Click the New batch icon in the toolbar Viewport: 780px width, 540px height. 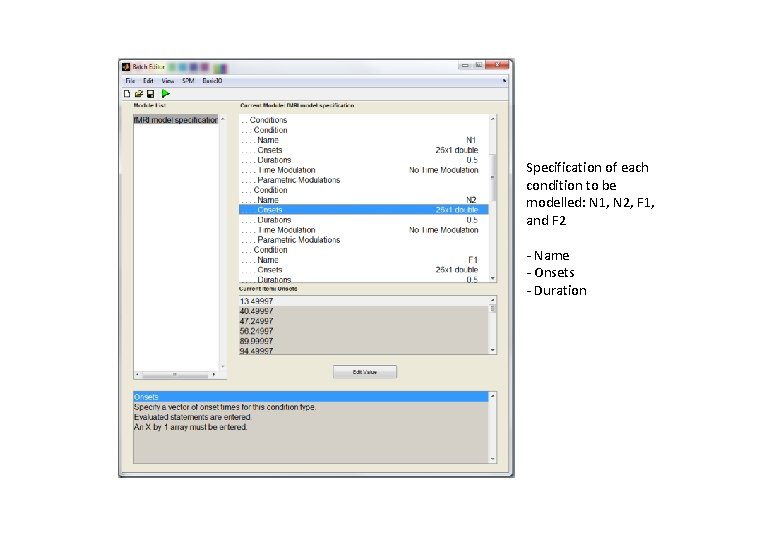tap(127, 93)
